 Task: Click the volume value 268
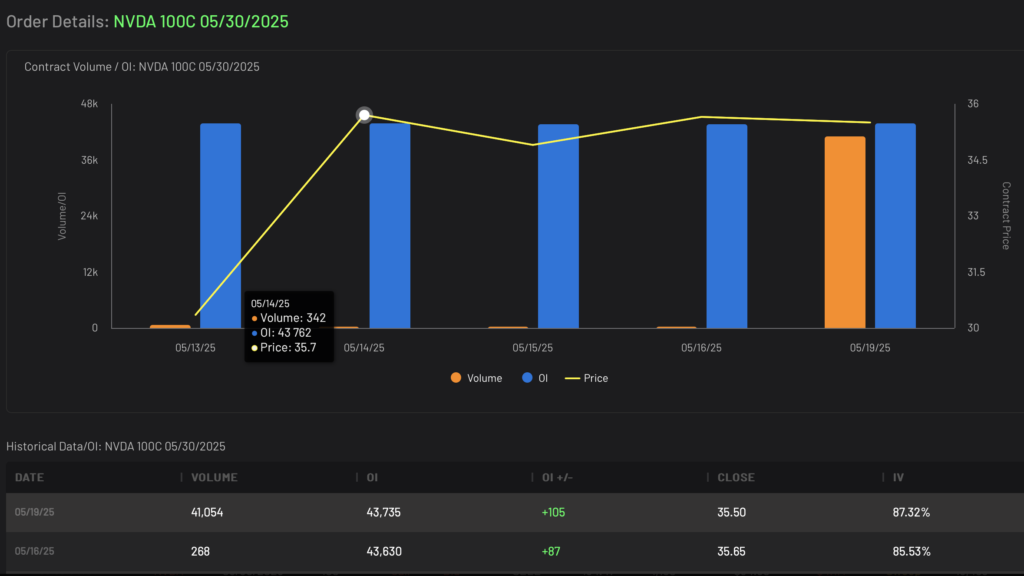200,551
